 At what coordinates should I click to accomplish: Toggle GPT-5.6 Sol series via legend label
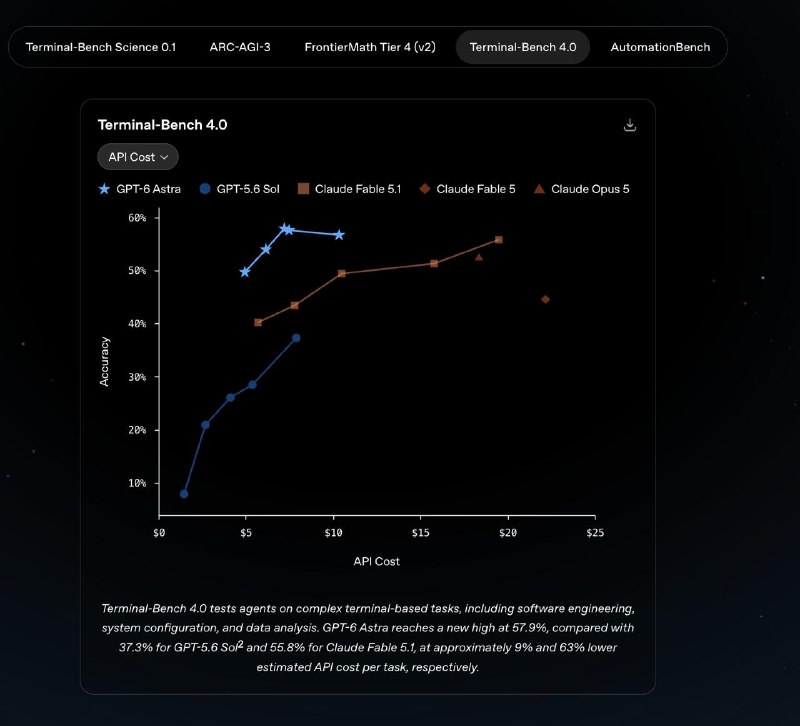click(x=248, y=189)
